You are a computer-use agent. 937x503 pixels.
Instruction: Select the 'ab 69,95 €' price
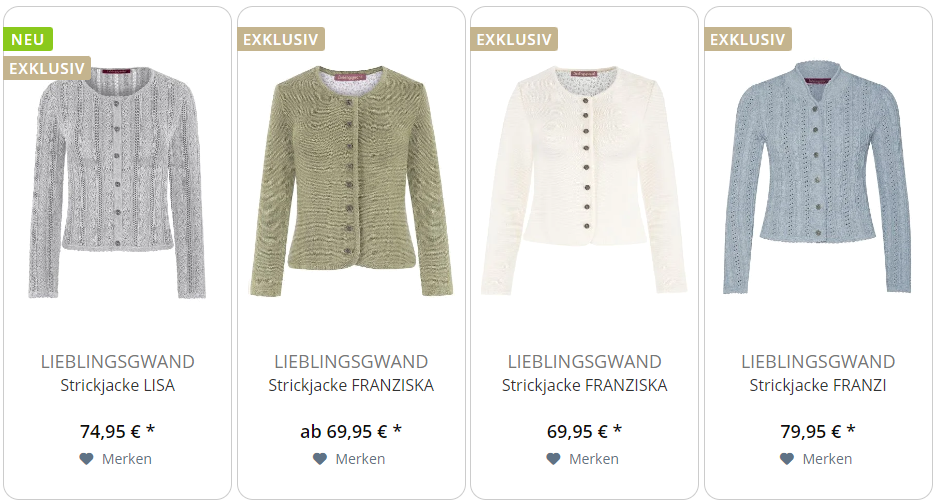[x=351, y=432]
